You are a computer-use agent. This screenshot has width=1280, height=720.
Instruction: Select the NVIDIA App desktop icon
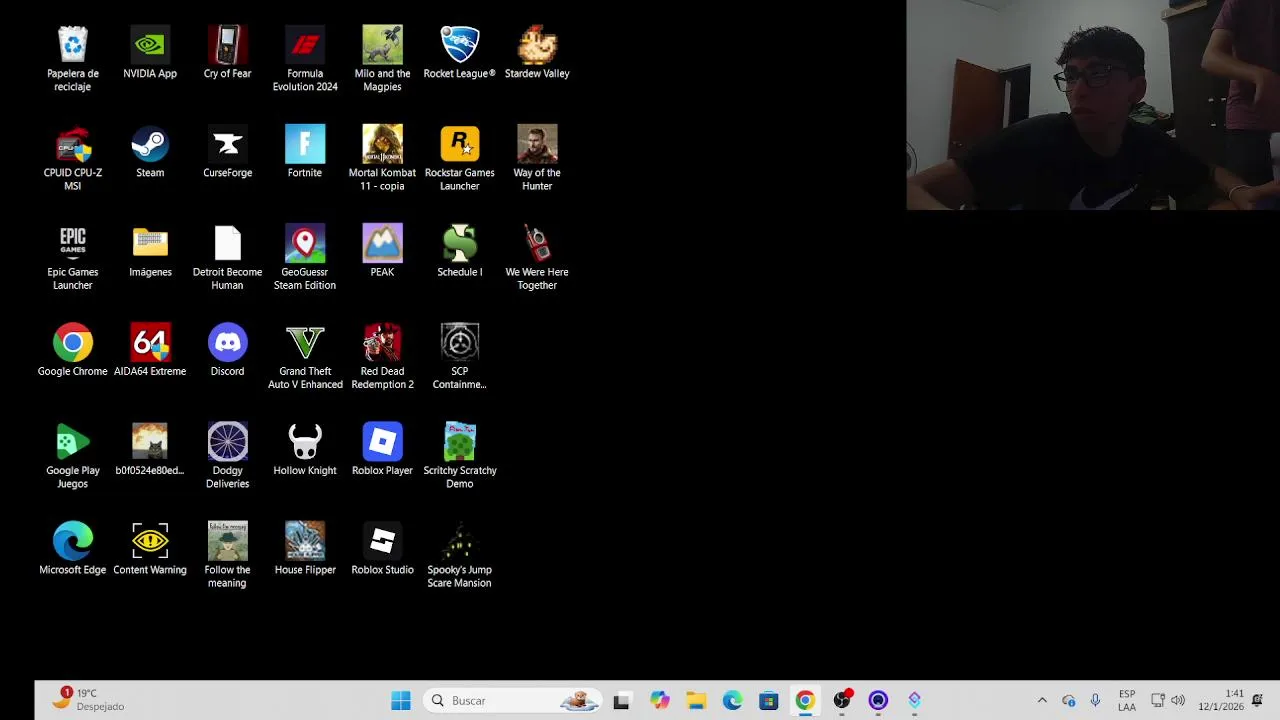[150, 52]
